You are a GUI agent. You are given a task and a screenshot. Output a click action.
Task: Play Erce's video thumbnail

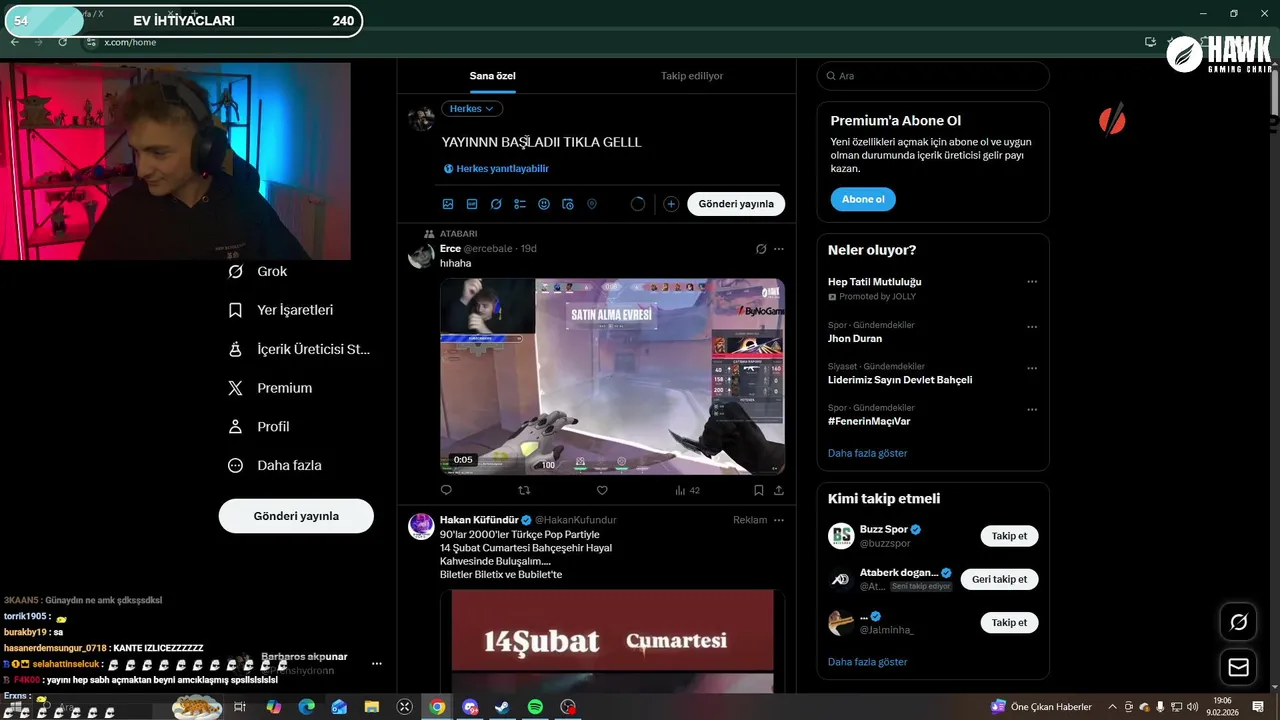pyautogui.click(x=612, y=376)
